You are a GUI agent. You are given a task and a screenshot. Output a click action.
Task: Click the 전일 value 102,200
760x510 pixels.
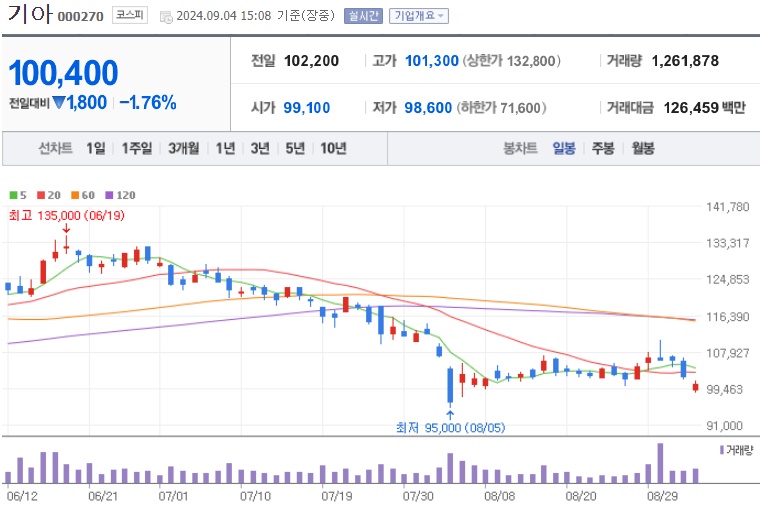311,61
